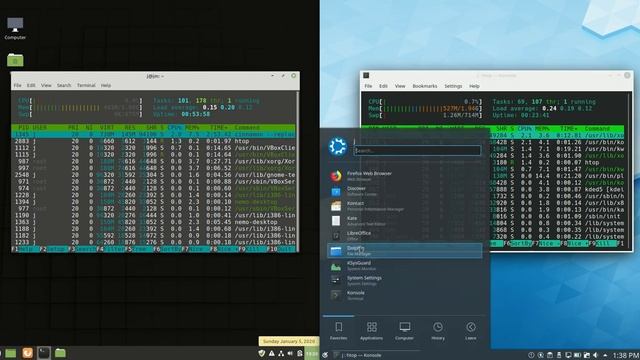This screenshot has height=360, width=640.
Task: Launch Discover software center
Action: pyautogui.click(x=404, y=191)
